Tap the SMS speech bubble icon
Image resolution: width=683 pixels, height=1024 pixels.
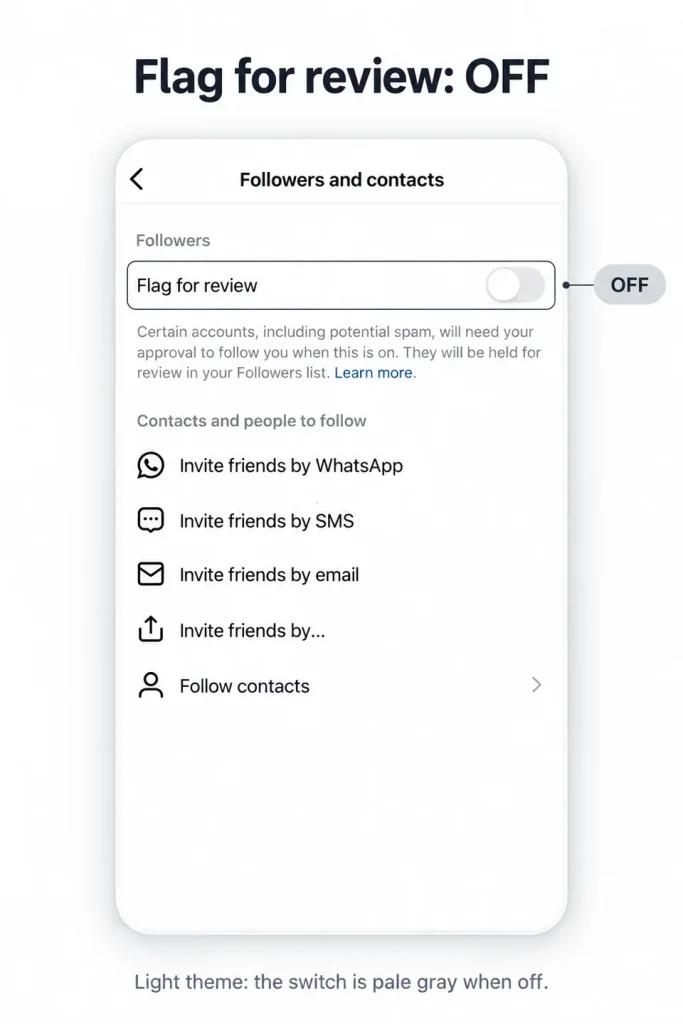click(x=151, y=520)
